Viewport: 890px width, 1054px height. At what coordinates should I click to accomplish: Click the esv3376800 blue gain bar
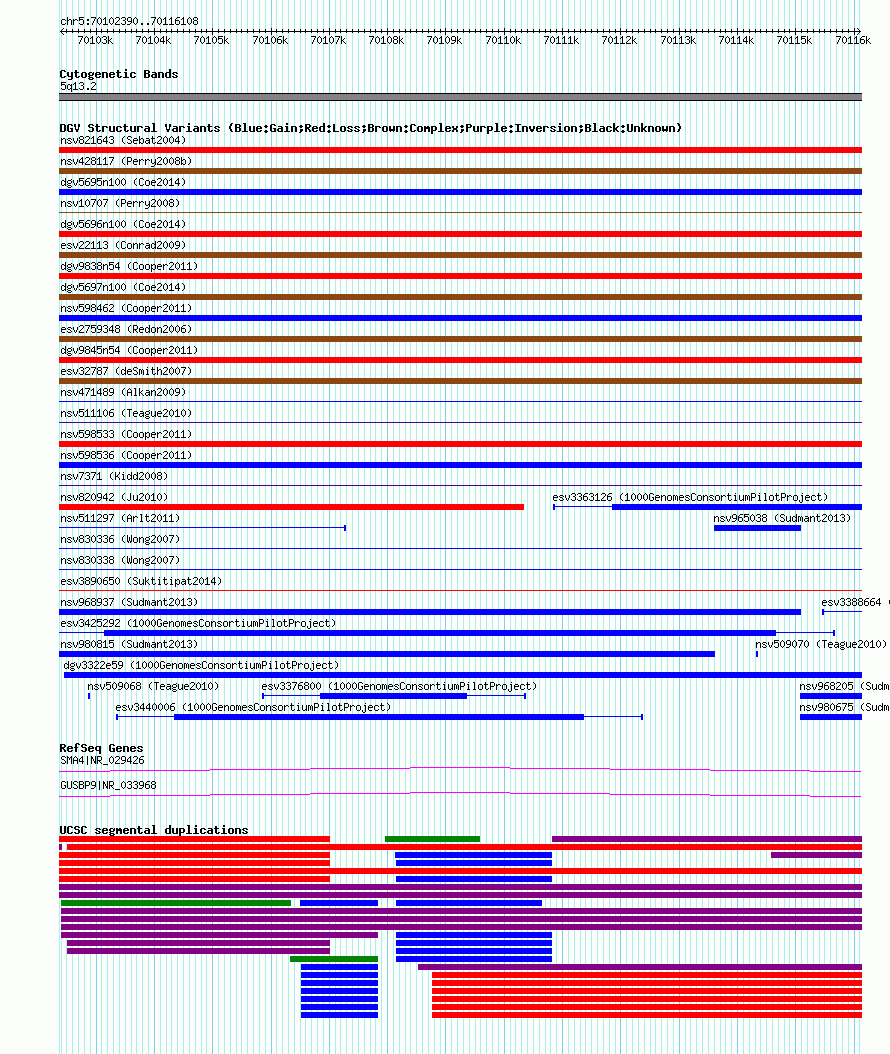[393, 696]
